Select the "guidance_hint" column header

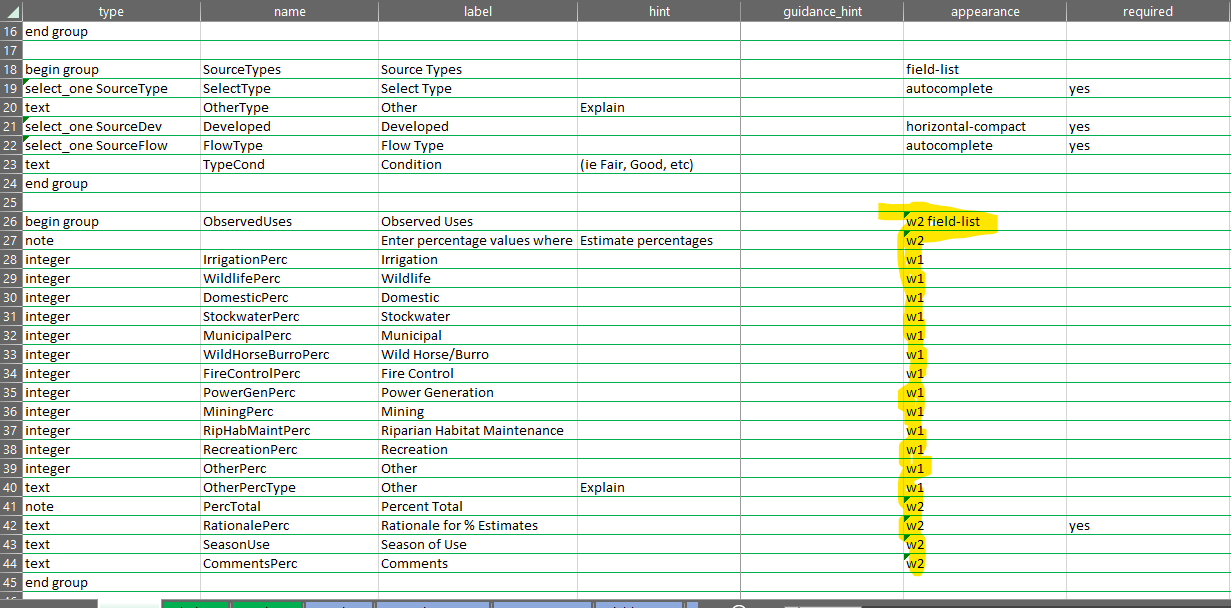point(821,11)
